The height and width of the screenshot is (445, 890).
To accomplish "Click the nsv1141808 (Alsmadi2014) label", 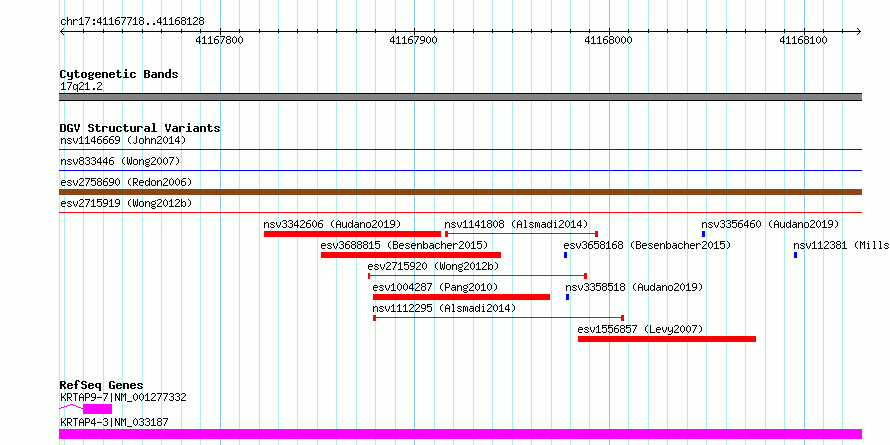I will click(516, 224).
